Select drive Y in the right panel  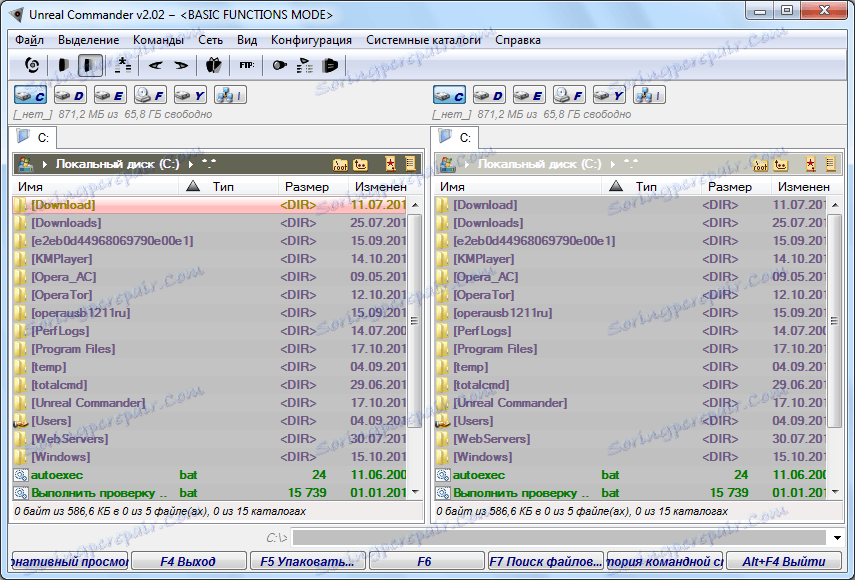(610, 95)
